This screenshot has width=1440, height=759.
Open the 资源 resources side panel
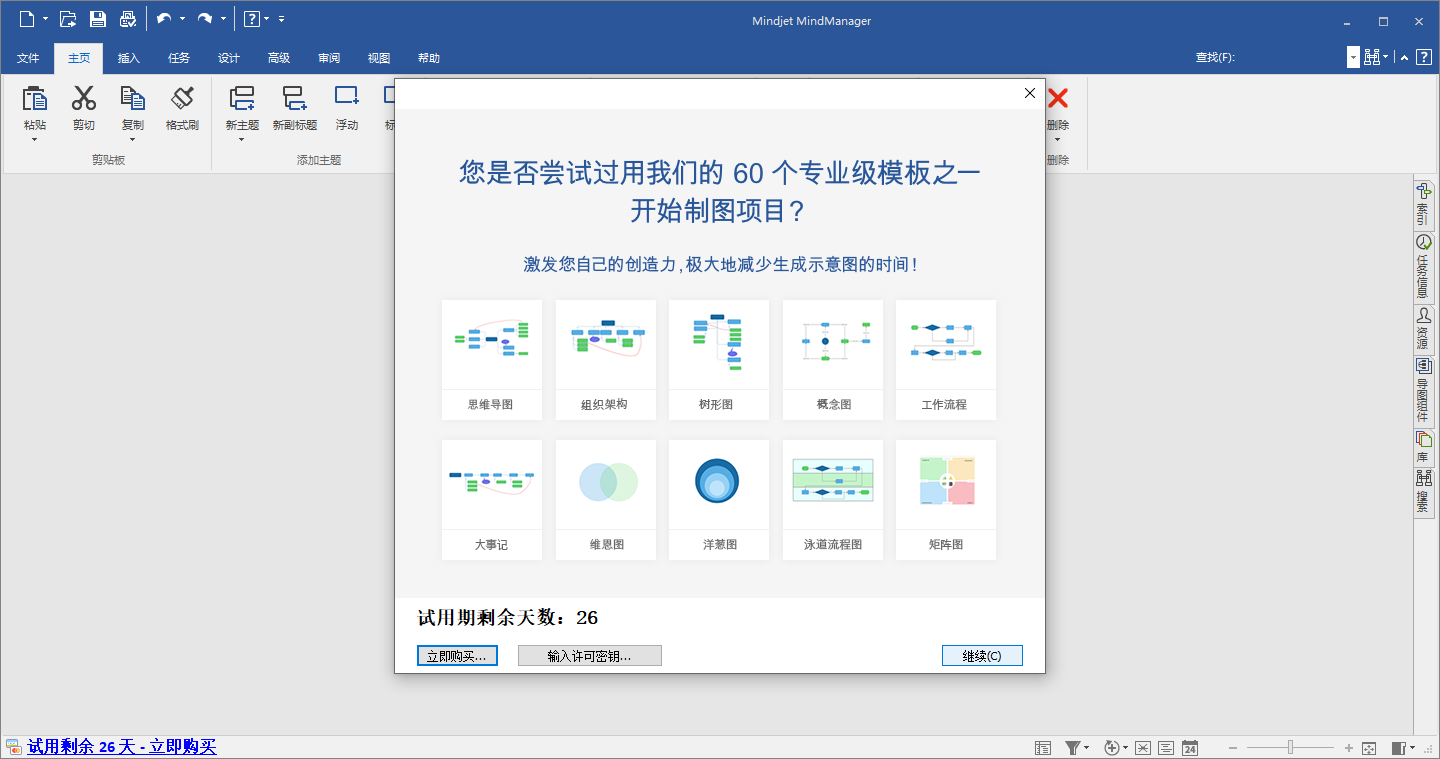(1423, 329)
